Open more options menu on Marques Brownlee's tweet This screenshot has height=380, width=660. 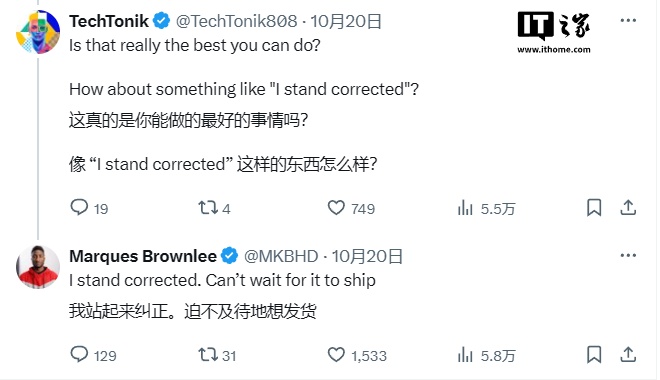pyautogui.click(x=628, y=255)
